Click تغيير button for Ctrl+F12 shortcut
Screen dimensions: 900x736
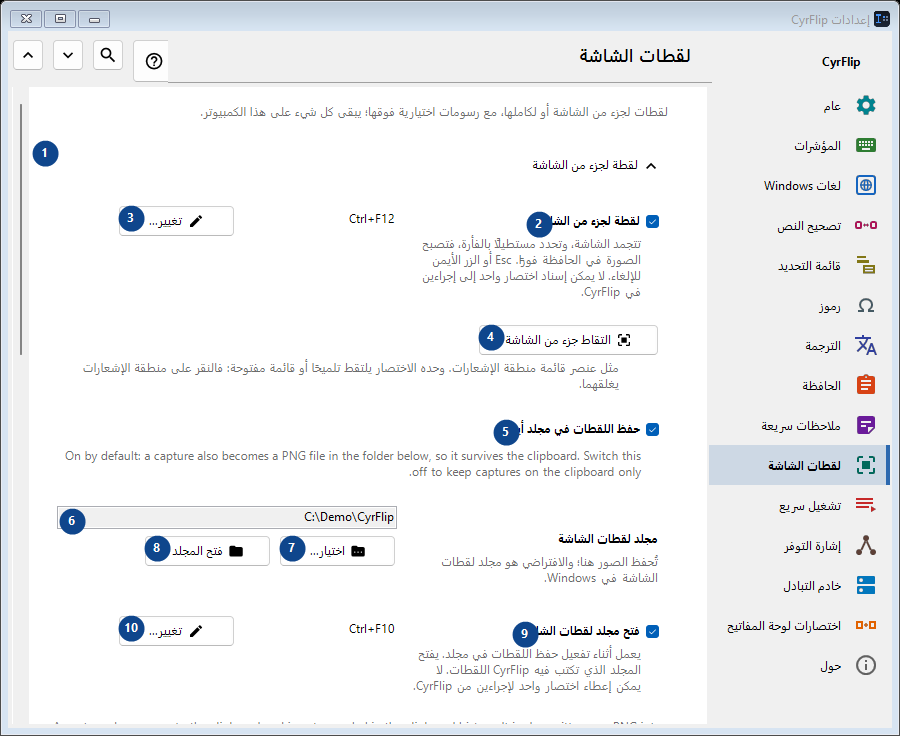176,221
